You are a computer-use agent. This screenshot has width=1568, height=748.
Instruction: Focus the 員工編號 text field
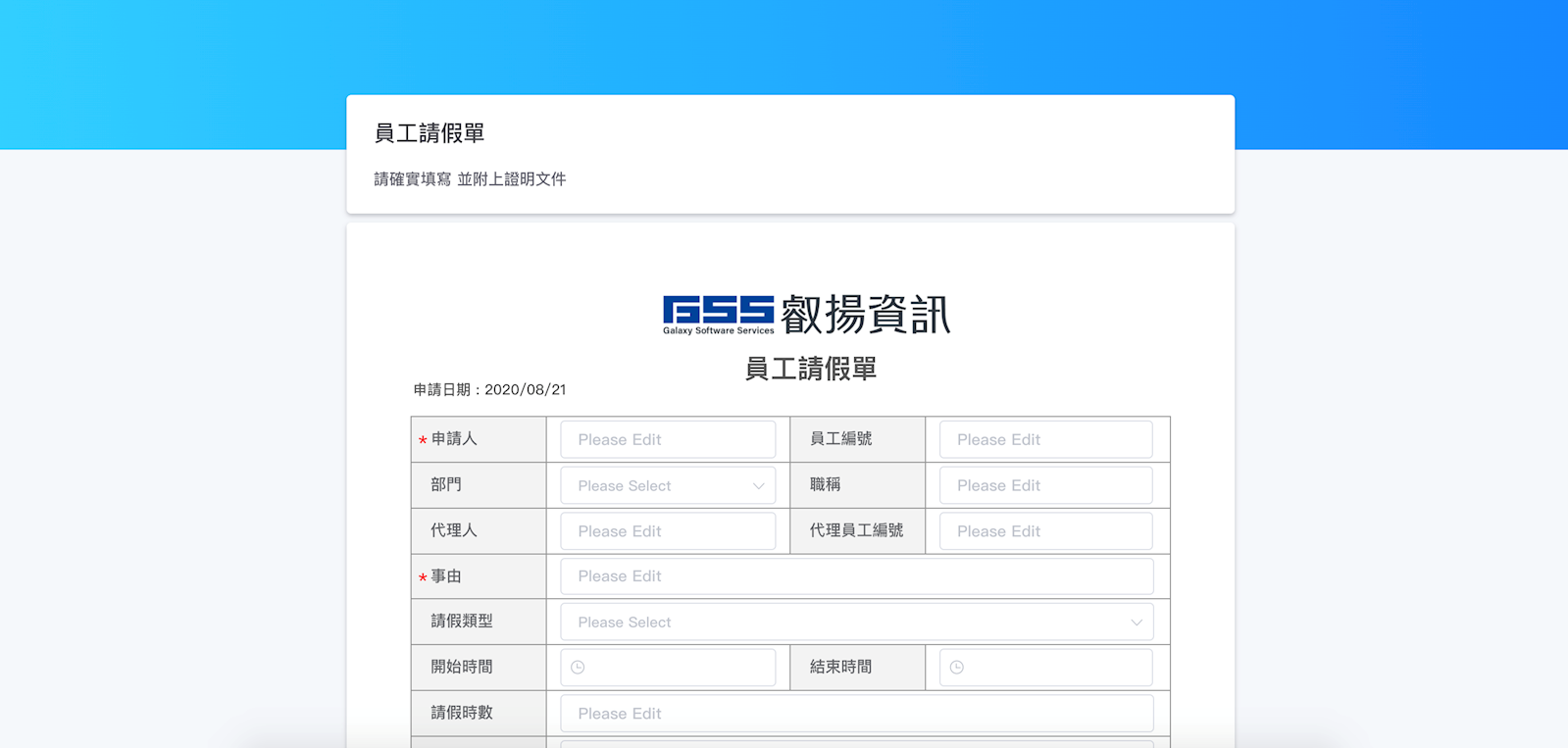pos(1045,440)
